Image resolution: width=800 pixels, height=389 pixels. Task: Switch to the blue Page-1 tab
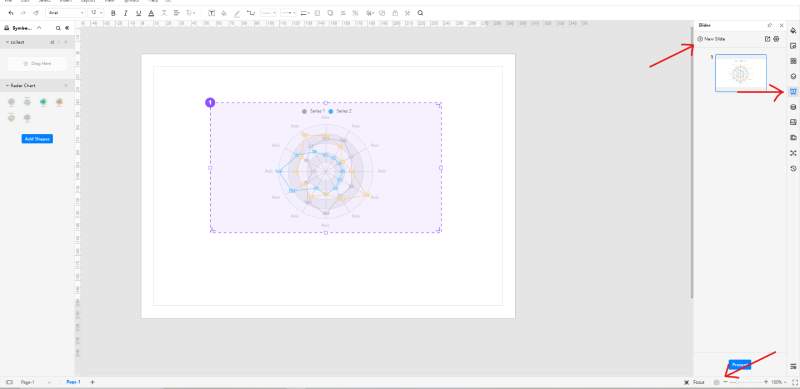point(73,382)
